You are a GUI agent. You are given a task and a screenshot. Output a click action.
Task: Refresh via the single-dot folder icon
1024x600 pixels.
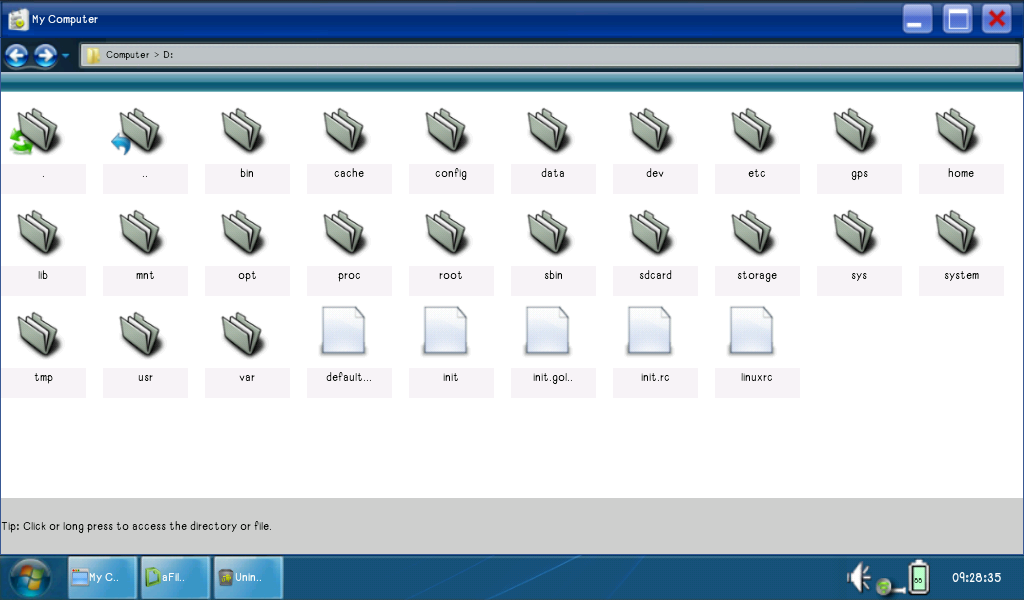pos(35,131)
